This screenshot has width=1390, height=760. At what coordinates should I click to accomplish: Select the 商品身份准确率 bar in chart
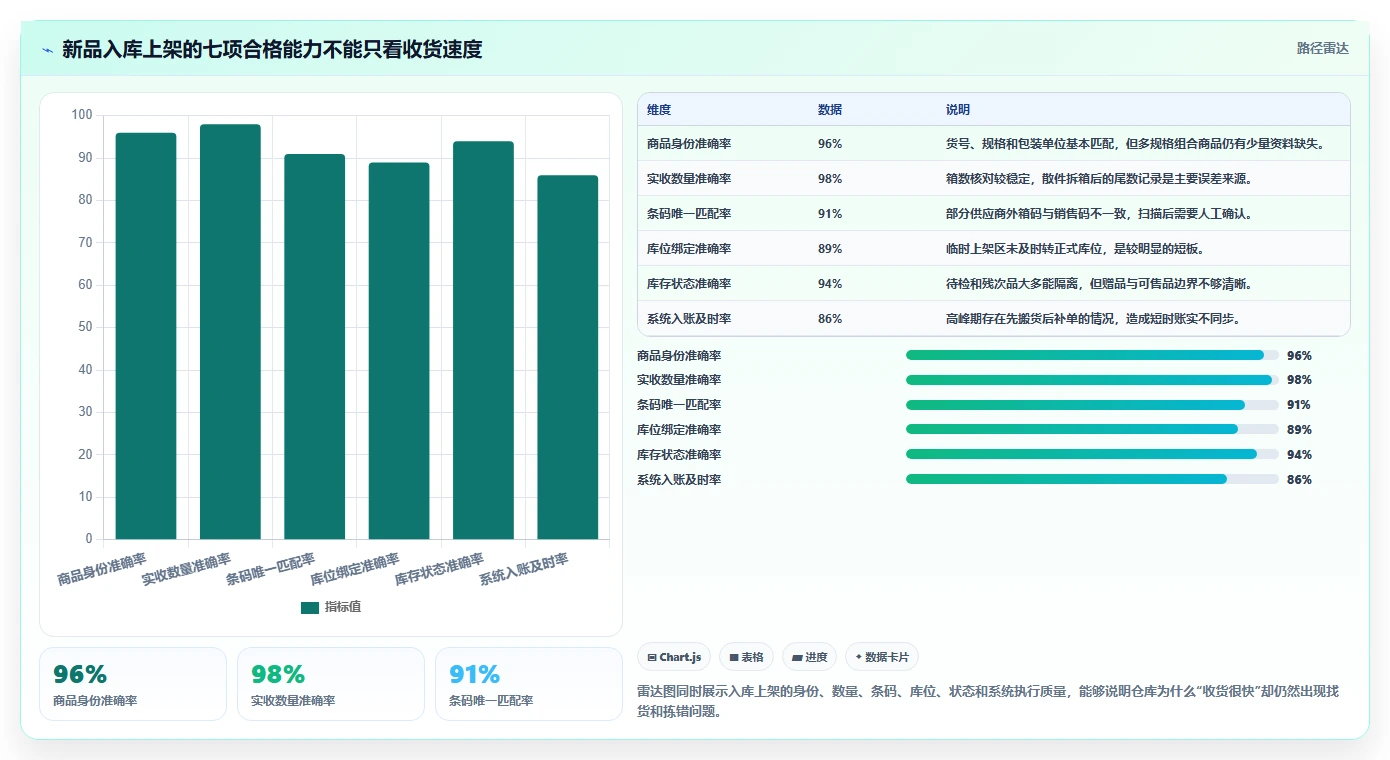(146, 336)
